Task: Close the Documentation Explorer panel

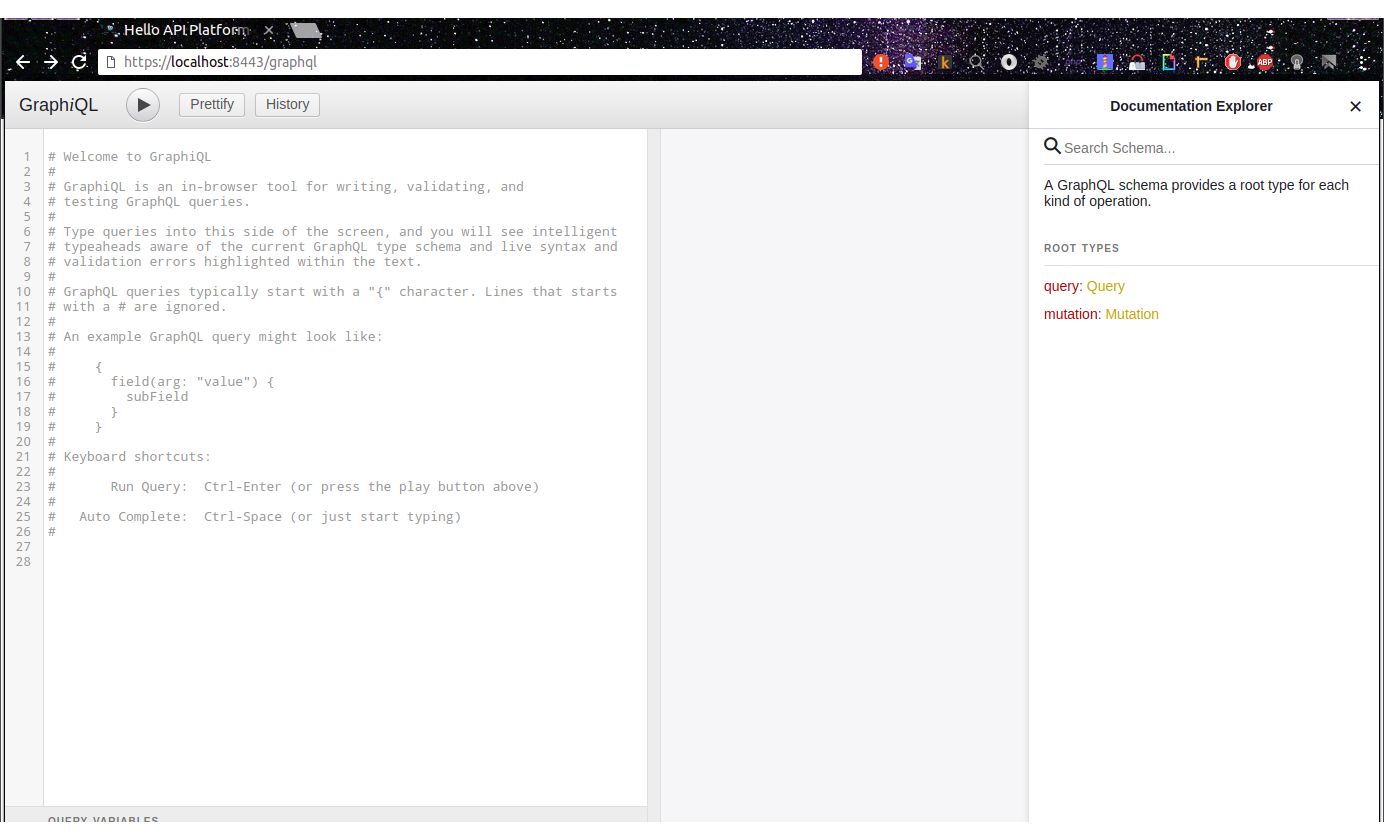Action: click(1355, 106)
